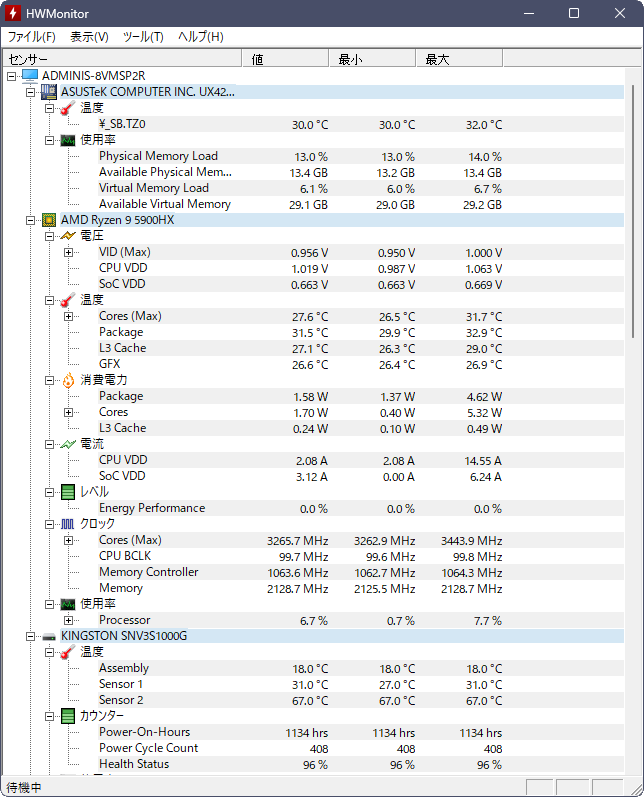Expand the VID (Max) voltage entry
Viewport: 644px width, 797px height.
69,252
